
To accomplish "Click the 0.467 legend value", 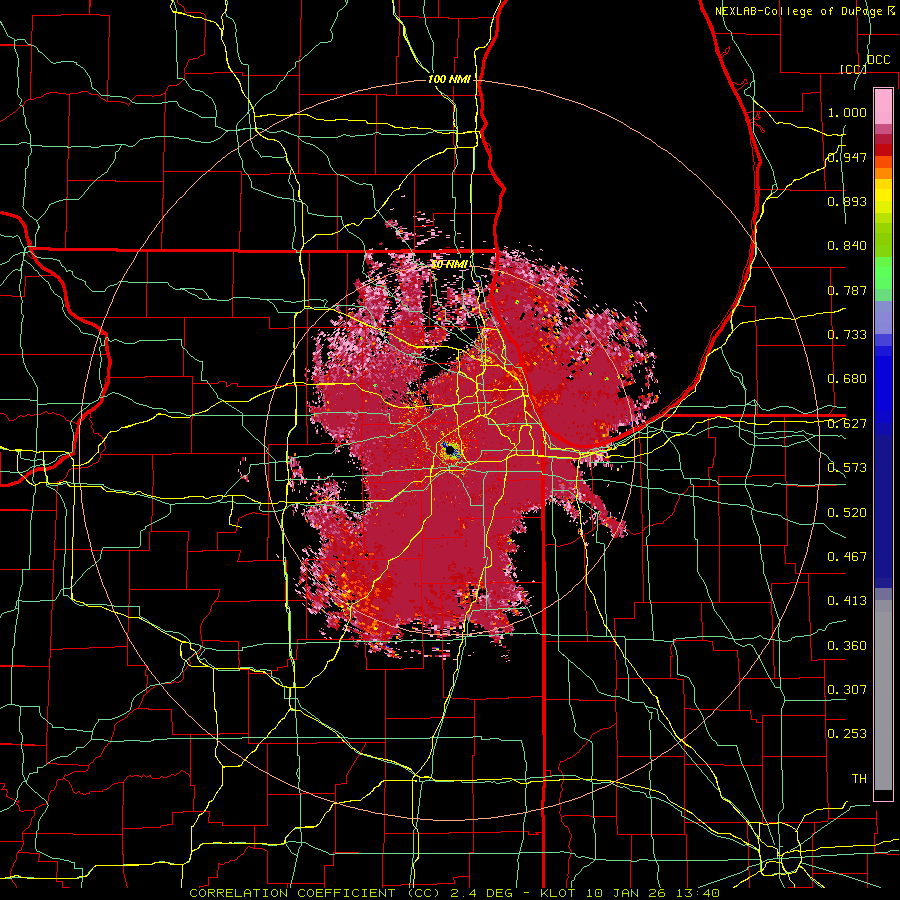I will coord(847,557).
